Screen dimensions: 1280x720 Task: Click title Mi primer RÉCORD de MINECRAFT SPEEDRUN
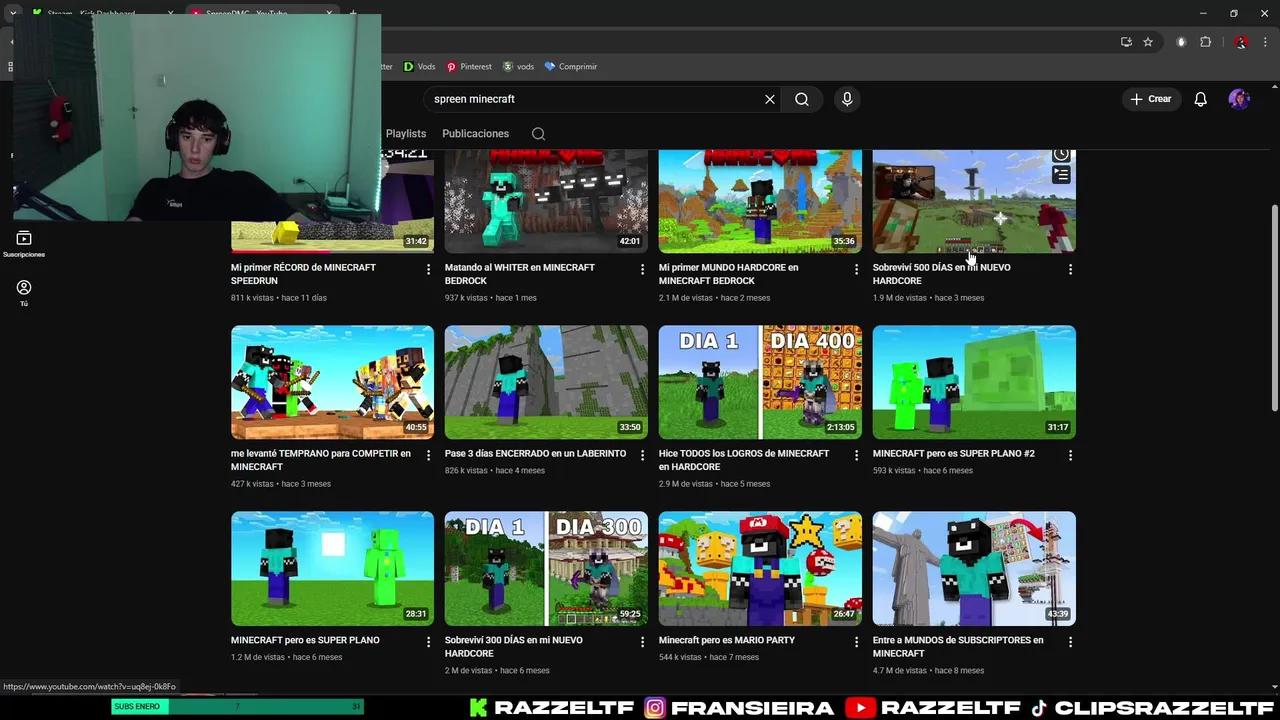[x=303, y=274]
